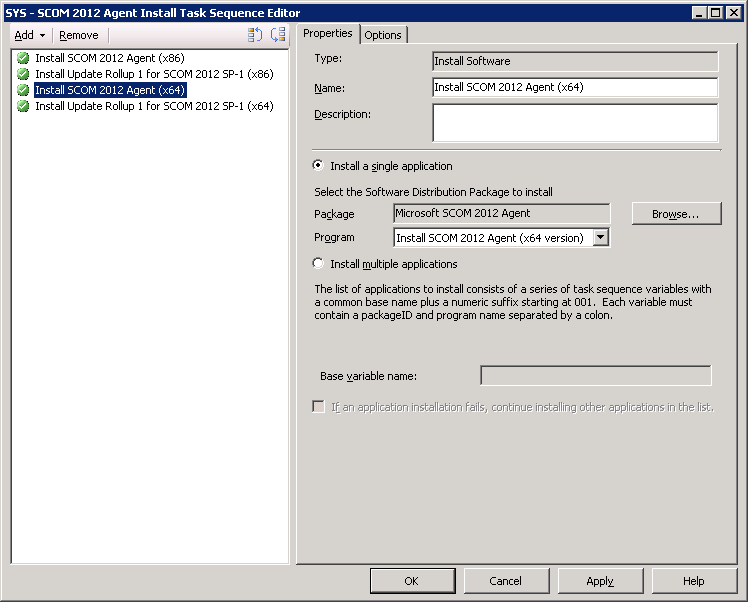Click Remove to delete selected step
This screenshot has width=748, height=602.
coord(79,35)
